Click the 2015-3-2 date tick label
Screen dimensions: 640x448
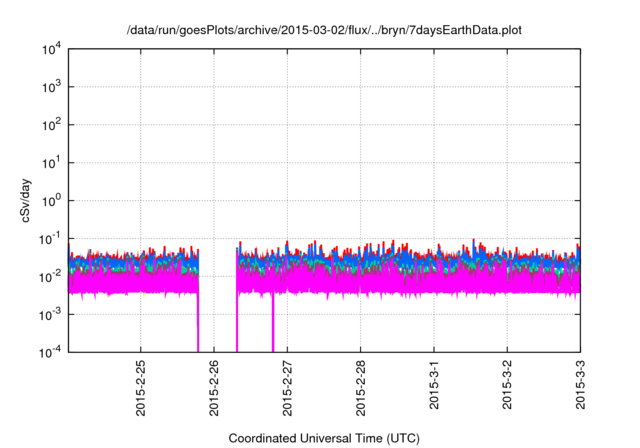[x=507, y=384]
